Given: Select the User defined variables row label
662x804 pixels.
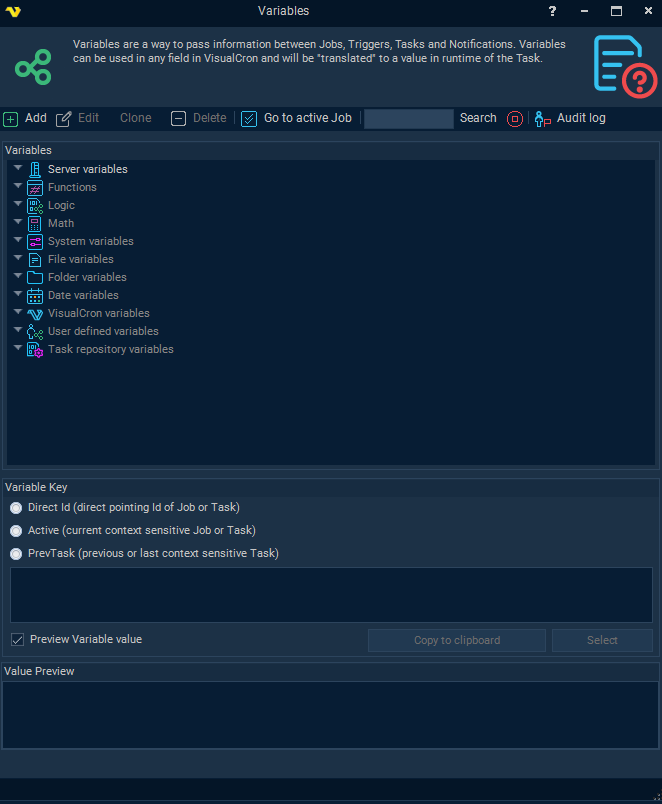Looking at the screenshot, I should click(103, 331).
